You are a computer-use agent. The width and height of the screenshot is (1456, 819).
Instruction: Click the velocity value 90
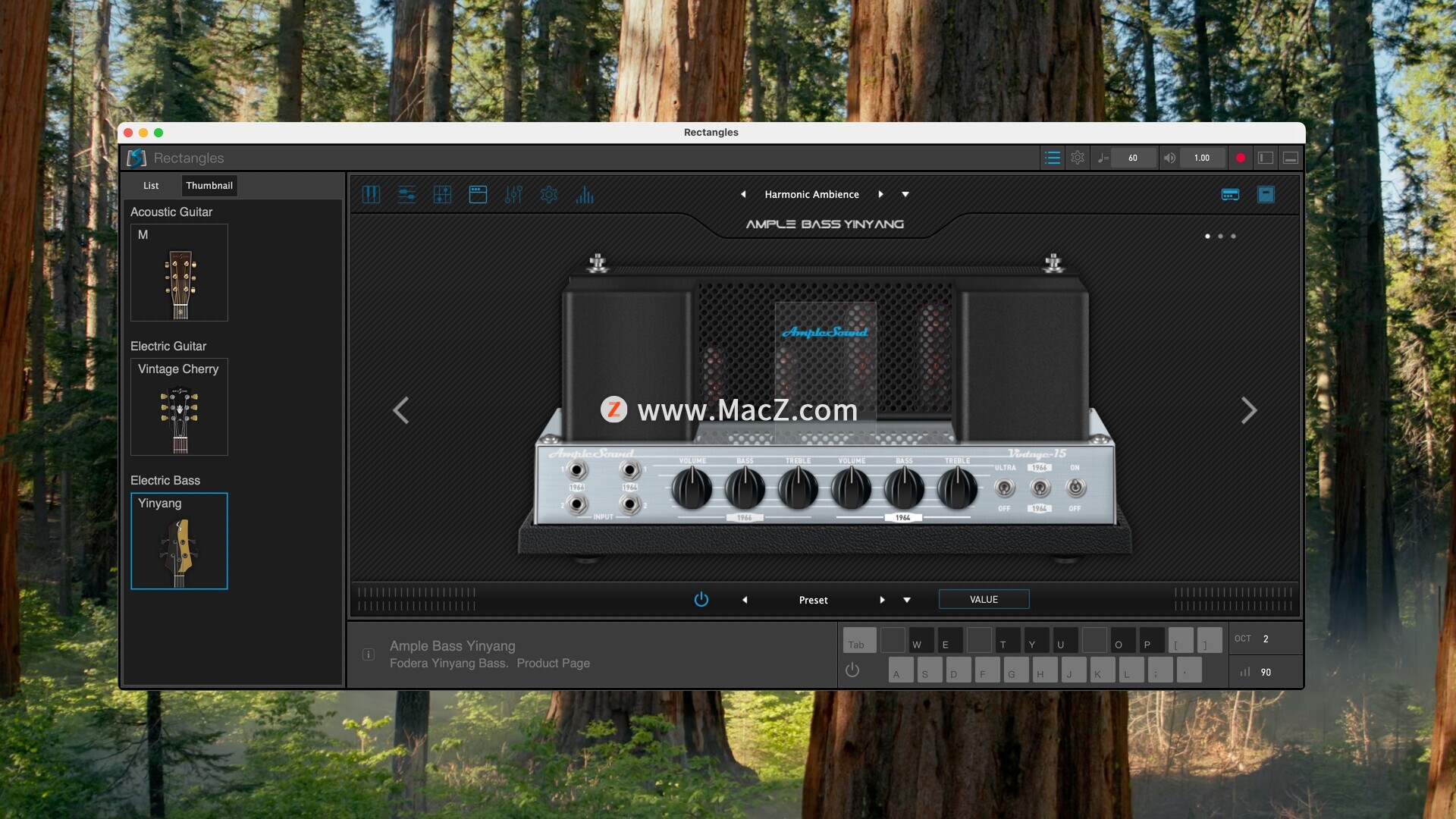[x=1266, y=673]
